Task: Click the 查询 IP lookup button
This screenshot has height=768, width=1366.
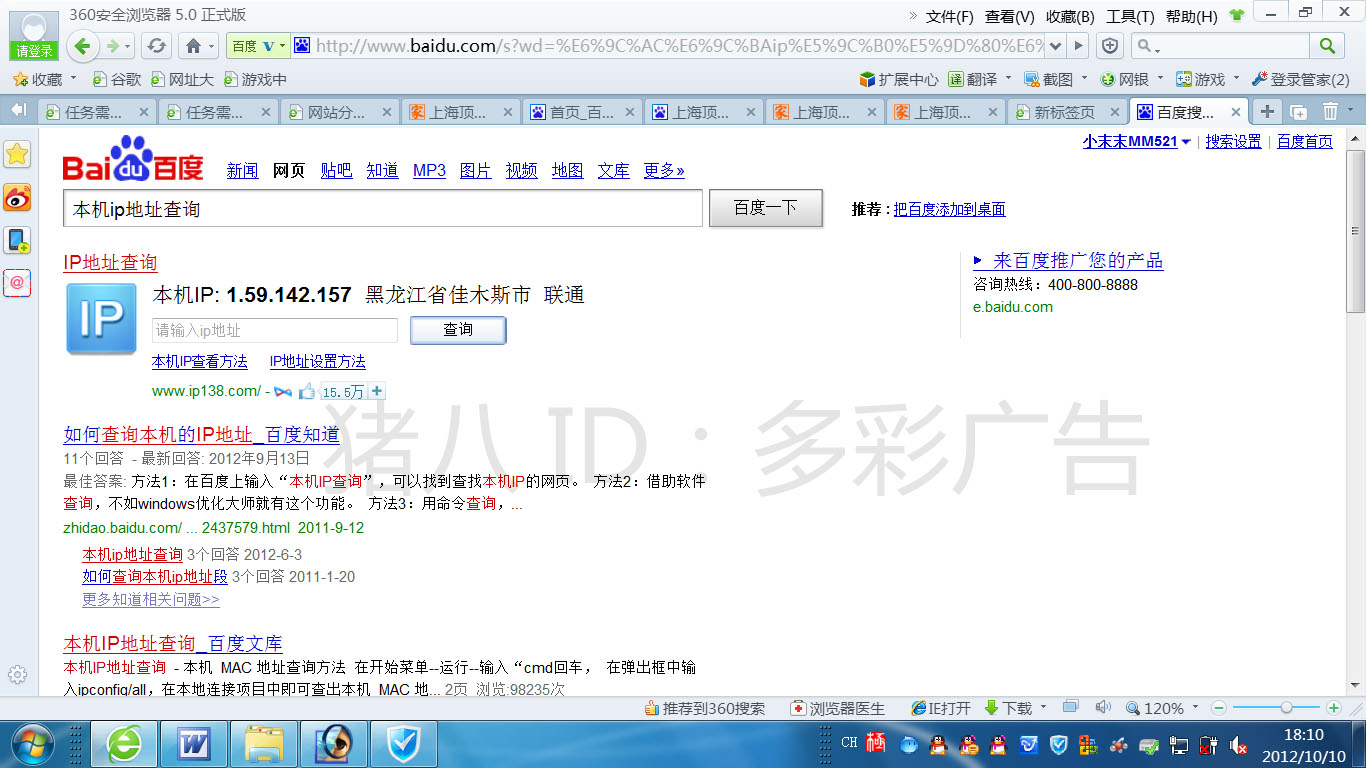Action: [x=458, y=330]
